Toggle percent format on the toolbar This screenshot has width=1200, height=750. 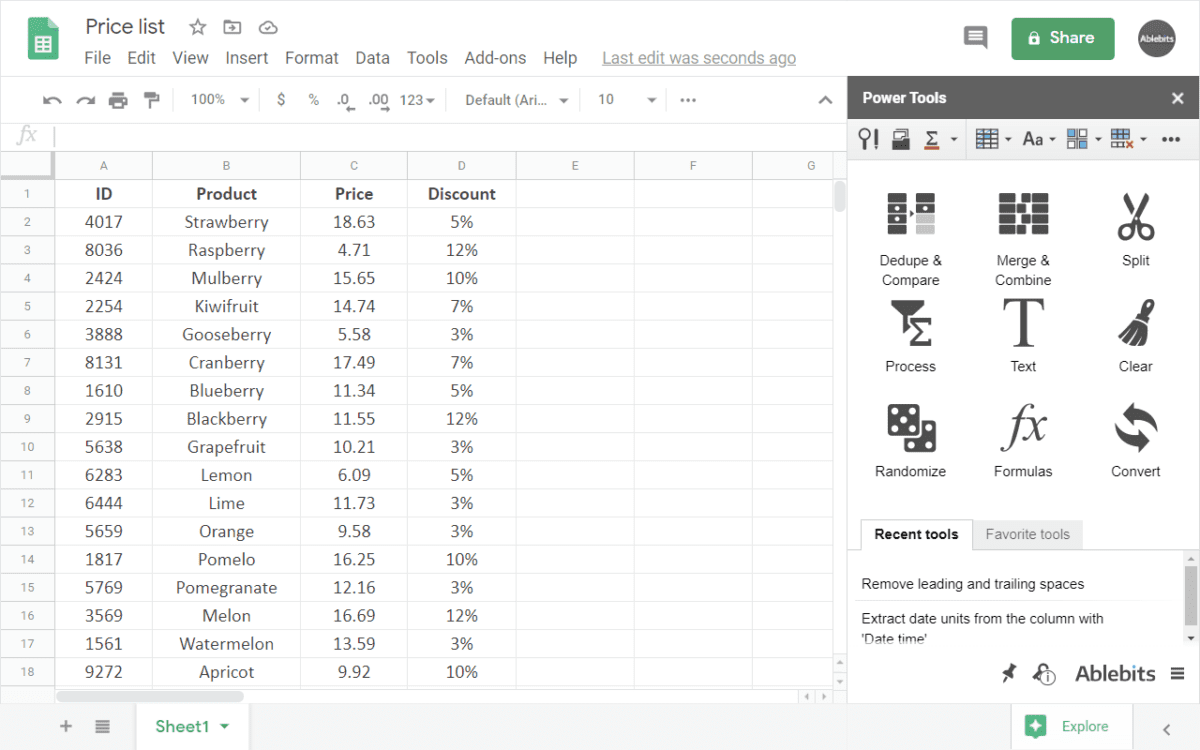(313, 99)
